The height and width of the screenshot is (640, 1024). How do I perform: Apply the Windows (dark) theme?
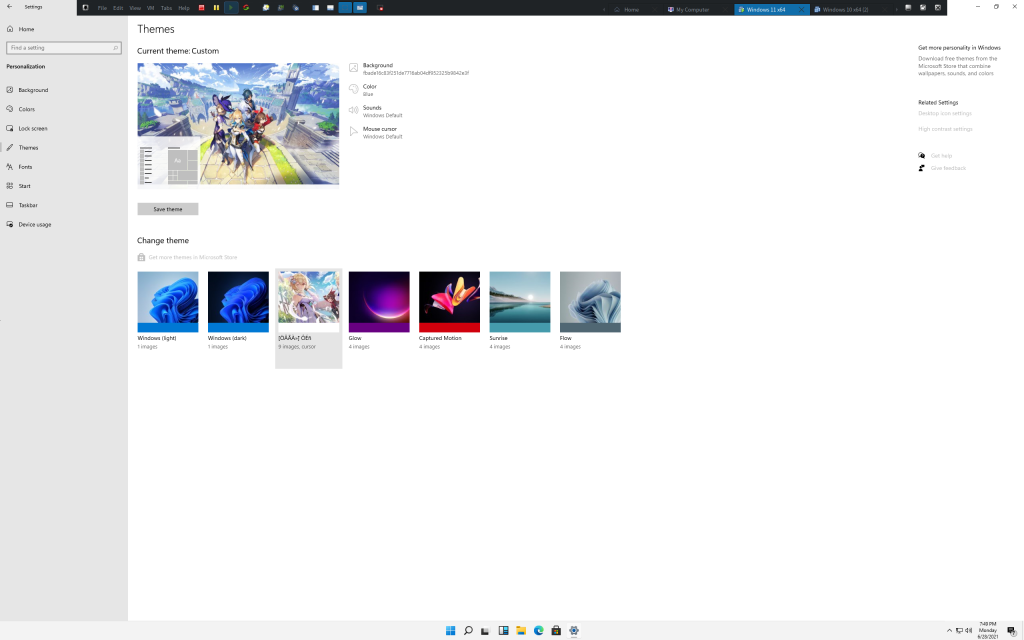click(238, 302)
